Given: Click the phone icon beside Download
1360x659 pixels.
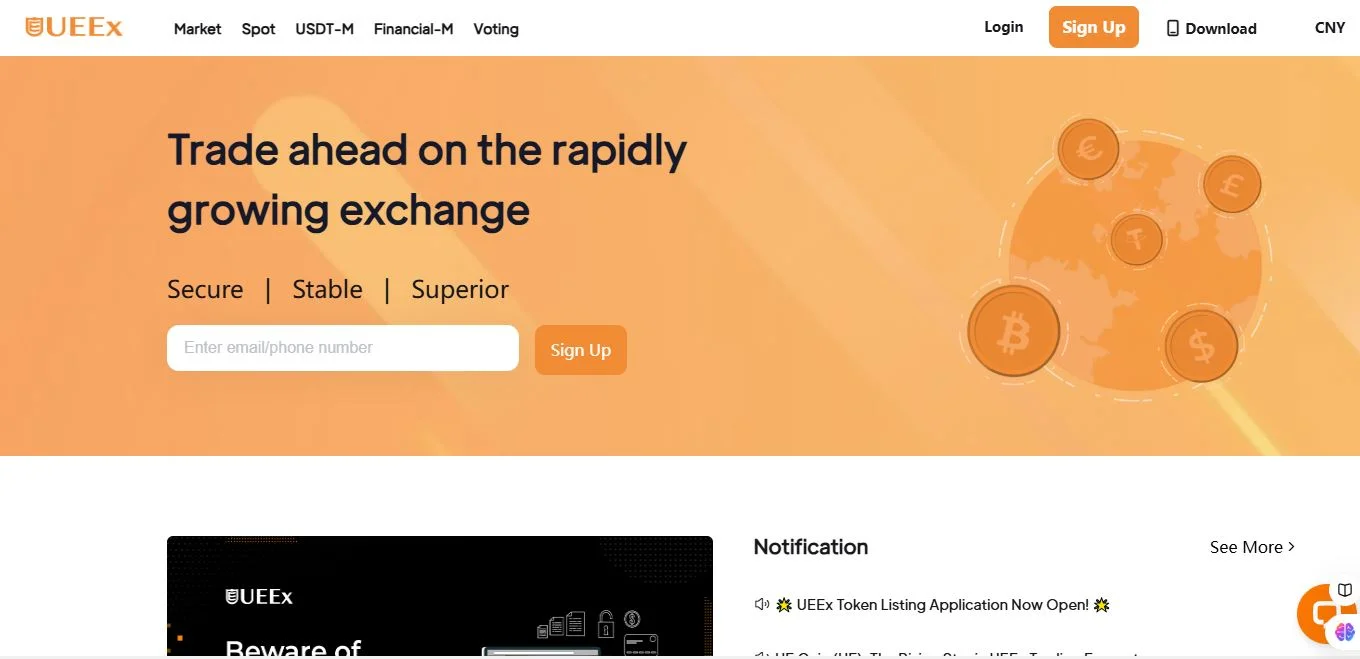Looking at the screenshot, I should [1172, 28].
